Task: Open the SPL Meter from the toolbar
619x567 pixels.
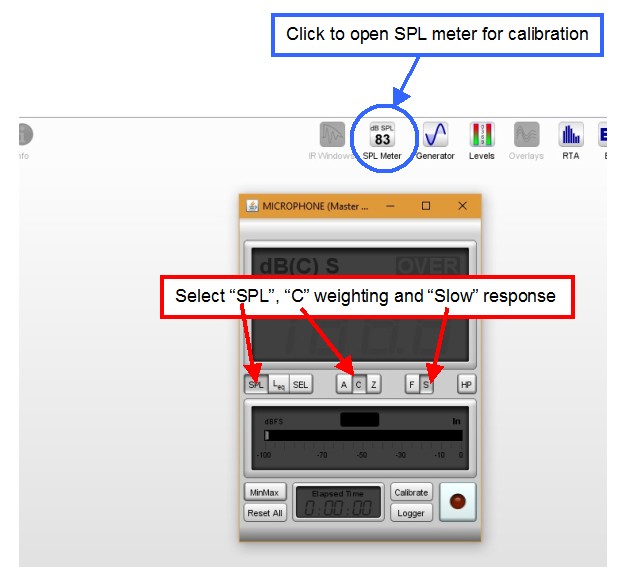Action: [382, 140]
